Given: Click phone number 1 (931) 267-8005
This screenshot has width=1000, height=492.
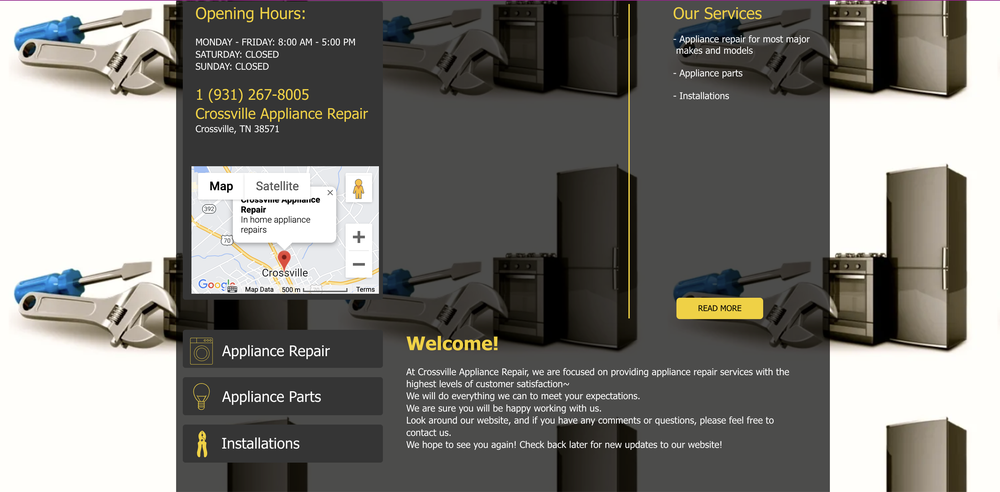Looking at the screenshot, I should tap(252, 95).
